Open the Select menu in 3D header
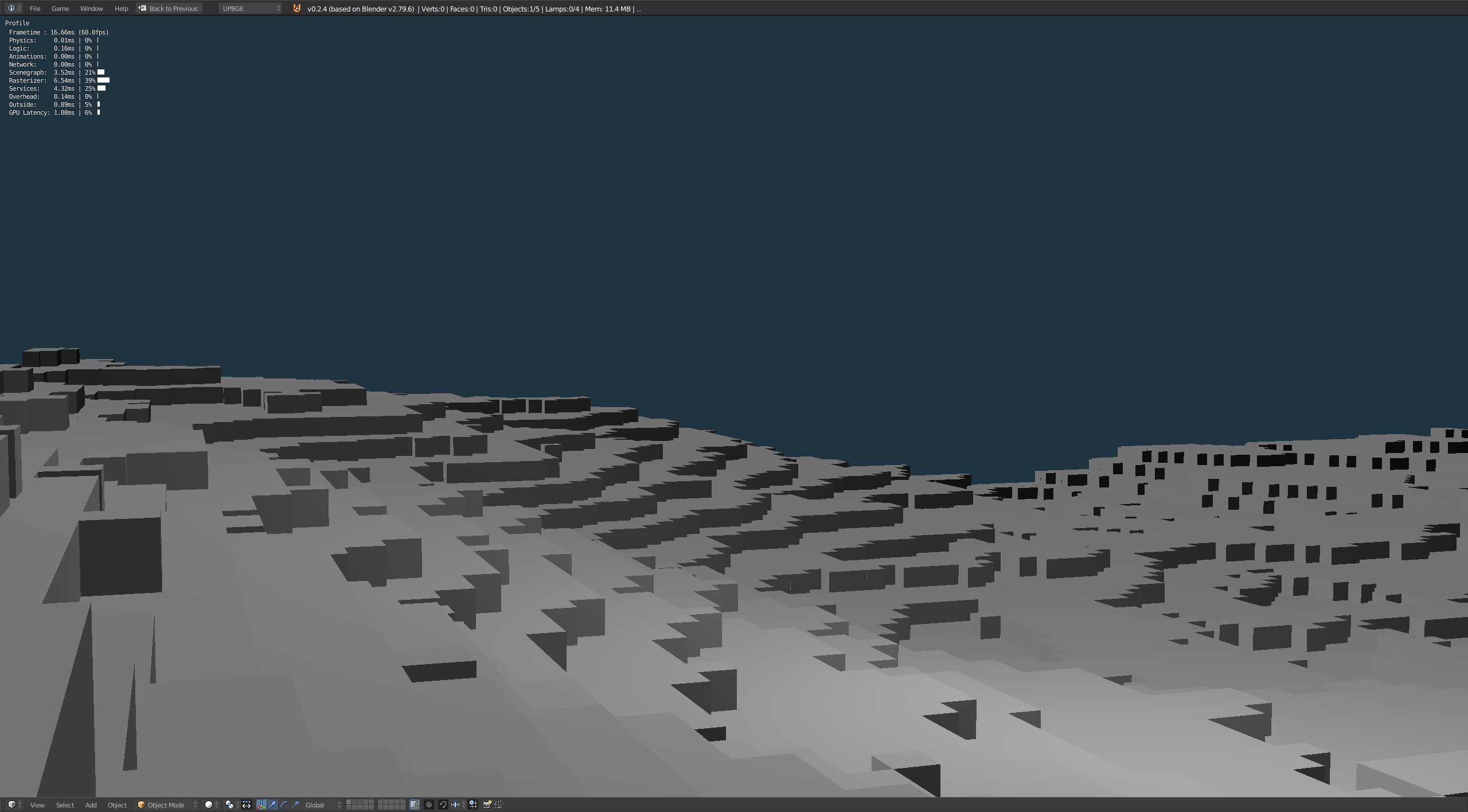This screenshot has width=1468, height=812. click(65, 805)
